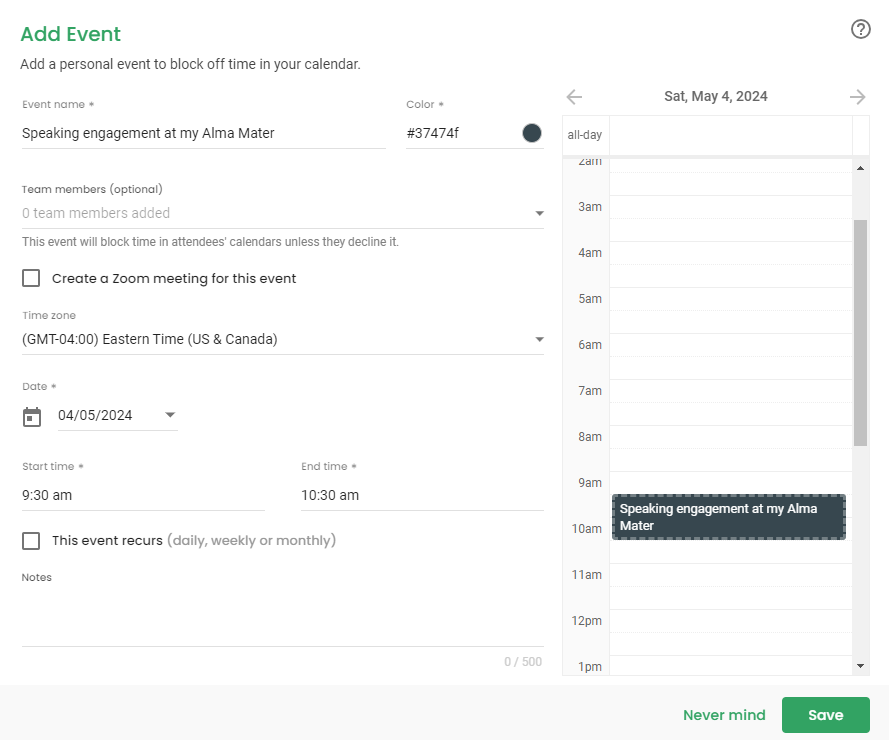The width and height of the screenshot is (889, 740).
Task: Click the End time field
Action: coord(420,495)
